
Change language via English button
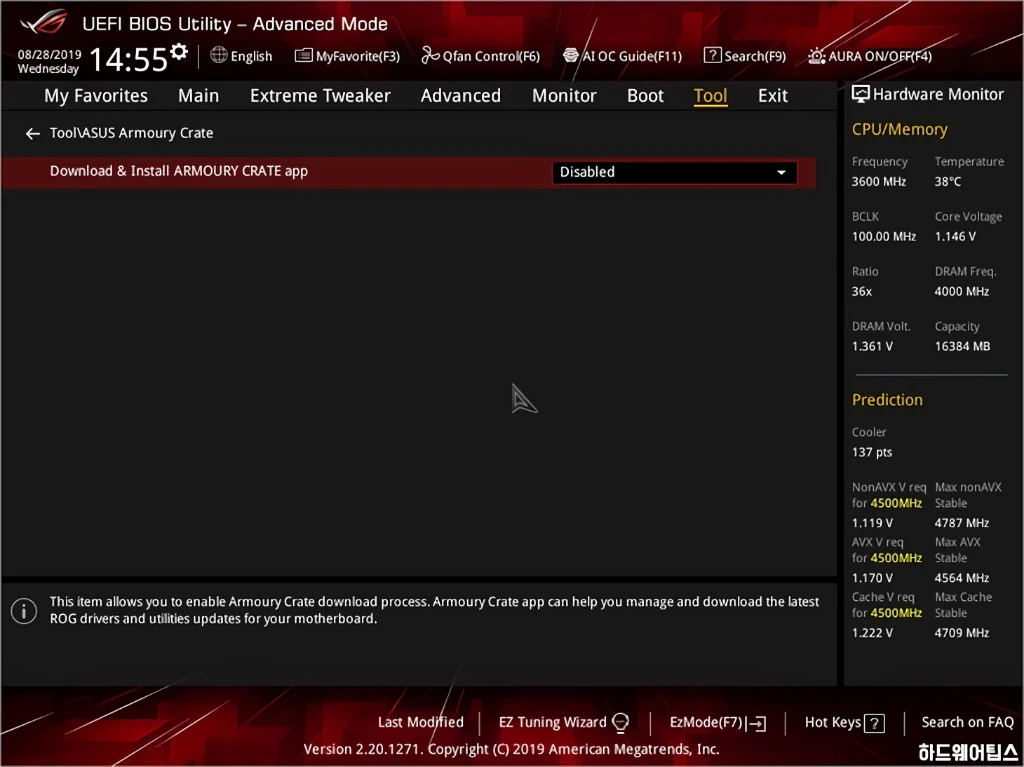pos(242,56)
